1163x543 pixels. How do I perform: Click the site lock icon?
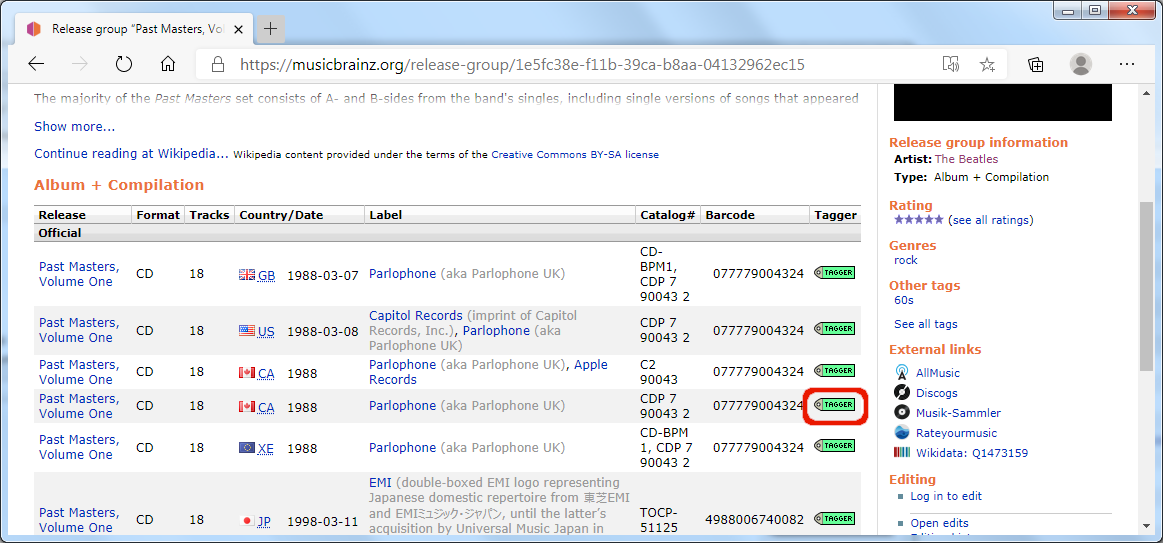218,65
